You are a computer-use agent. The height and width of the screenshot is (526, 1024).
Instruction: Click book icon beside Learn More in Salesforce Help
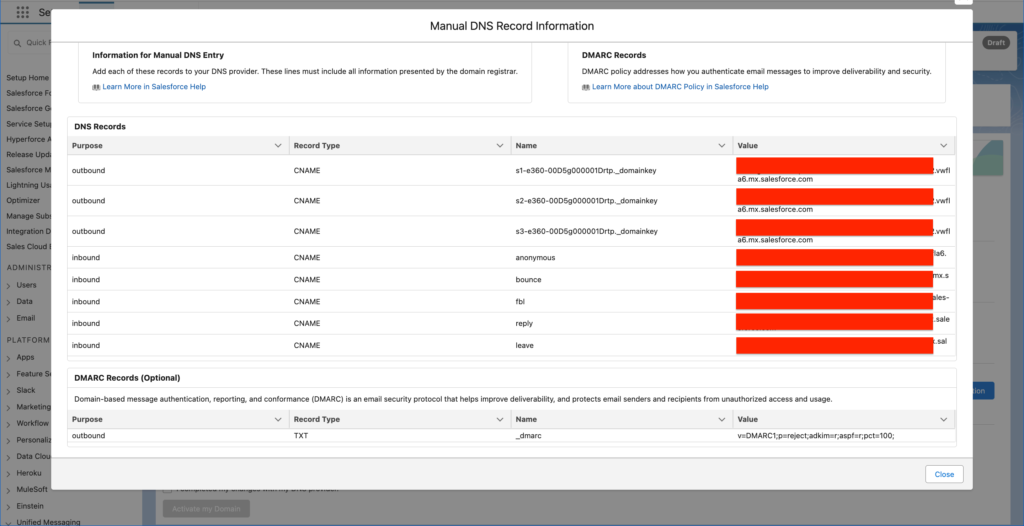pos(96,87)
